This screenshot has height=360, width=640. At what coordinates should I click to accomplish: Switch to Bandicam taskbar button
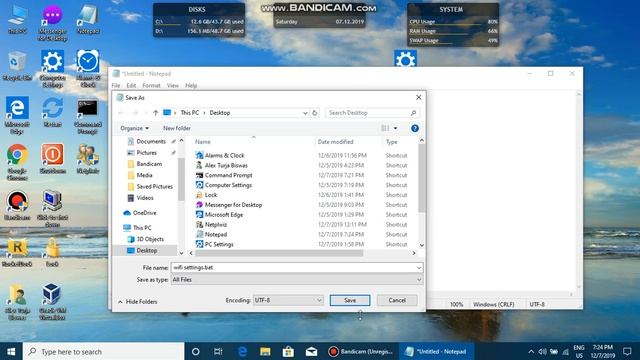pos(361,351)
